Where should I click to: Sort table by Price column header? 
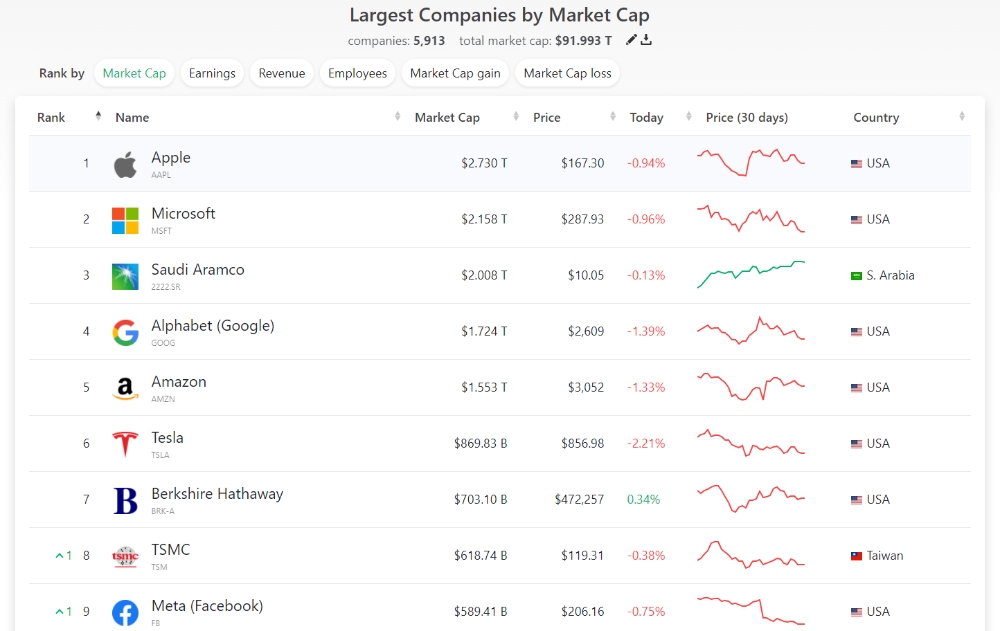click(547, 117)
